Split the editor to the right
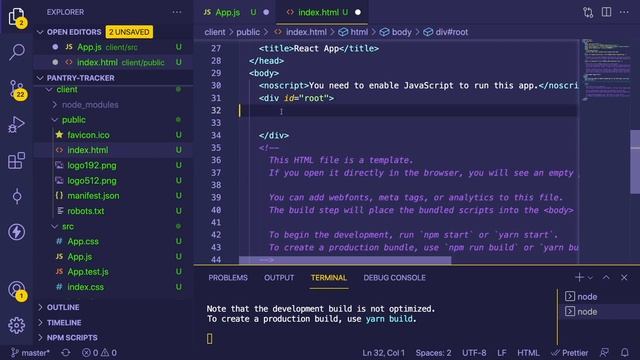640x360 pixels. 607,12
